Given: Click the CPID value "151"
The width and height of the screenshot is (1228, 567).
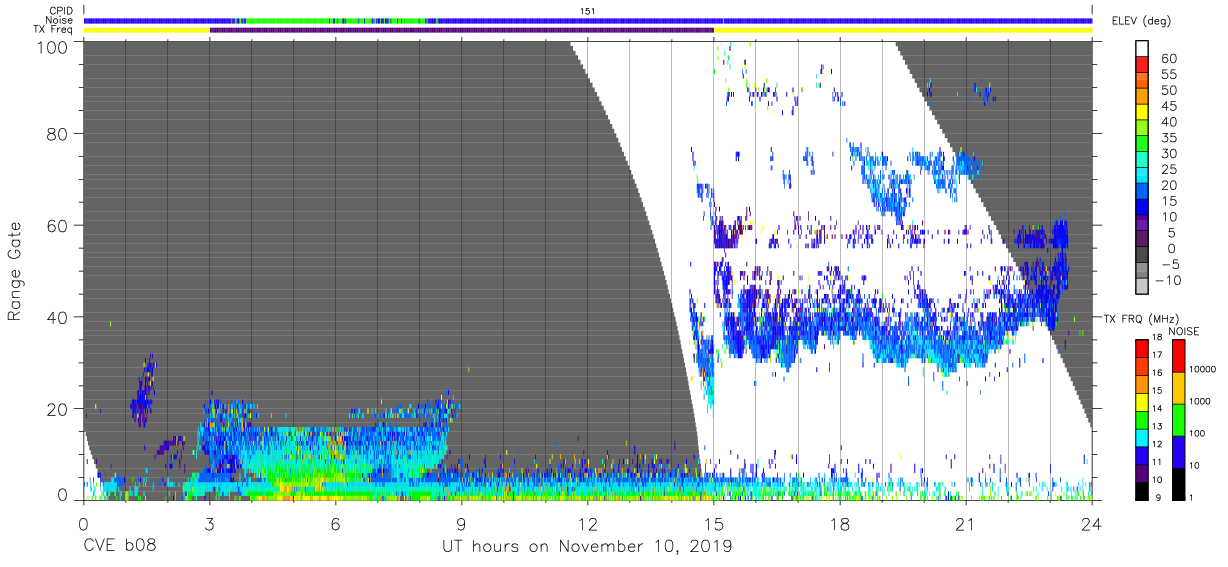Looking at the screenshot, I should coord(588,10).
